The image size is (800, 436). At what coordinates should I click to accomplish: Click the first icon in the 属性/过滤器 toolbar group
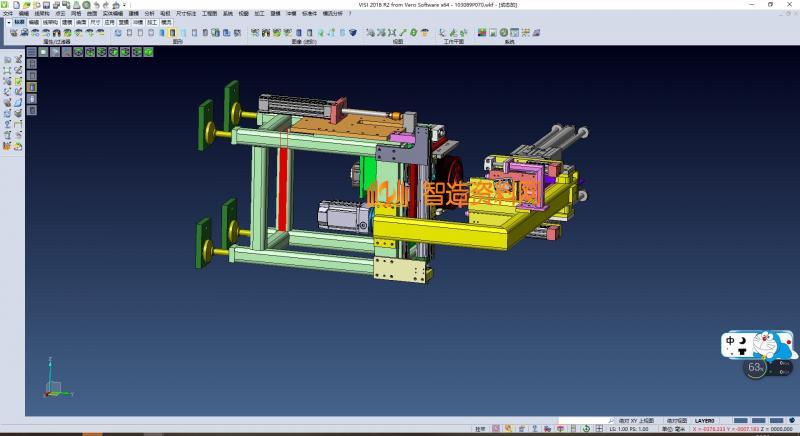(x=13, y=32)
